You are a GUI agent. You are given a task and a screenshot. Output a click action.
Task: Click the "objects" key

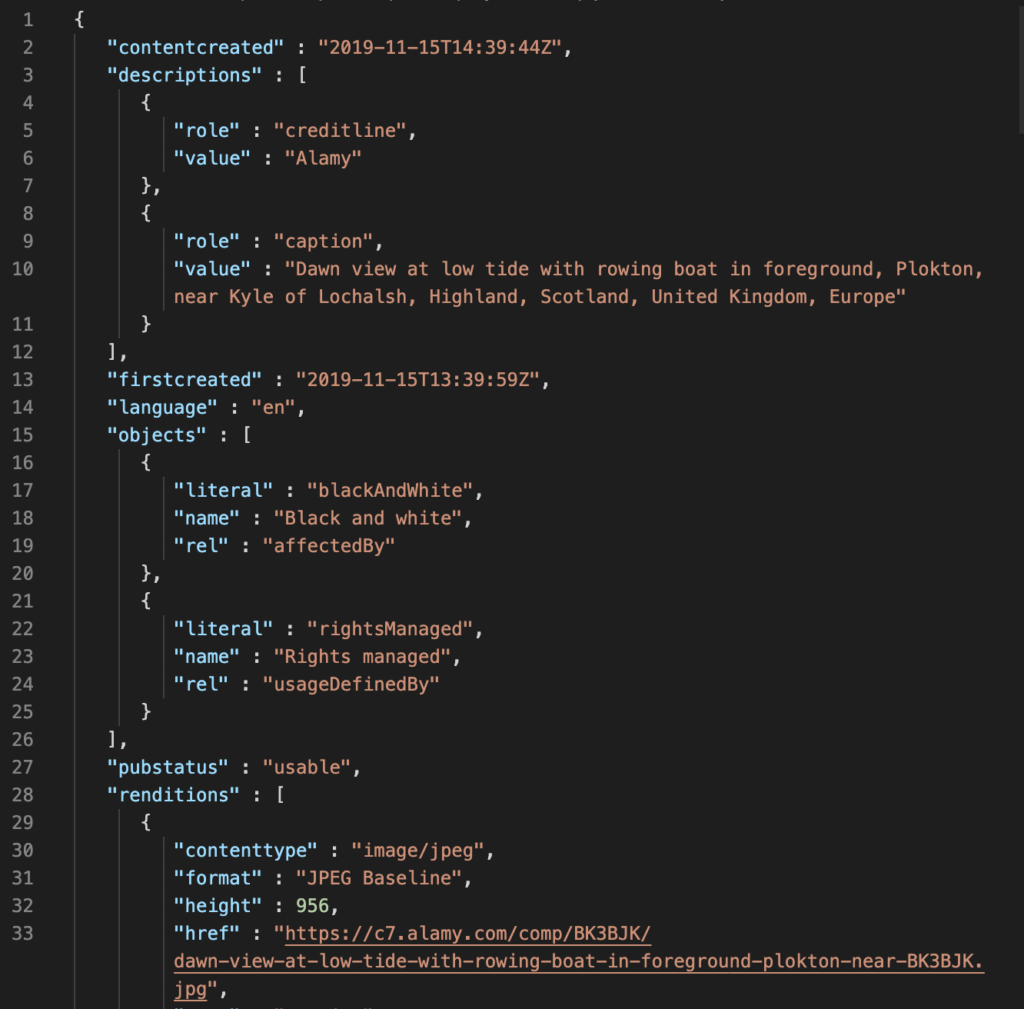click(157, 435)
